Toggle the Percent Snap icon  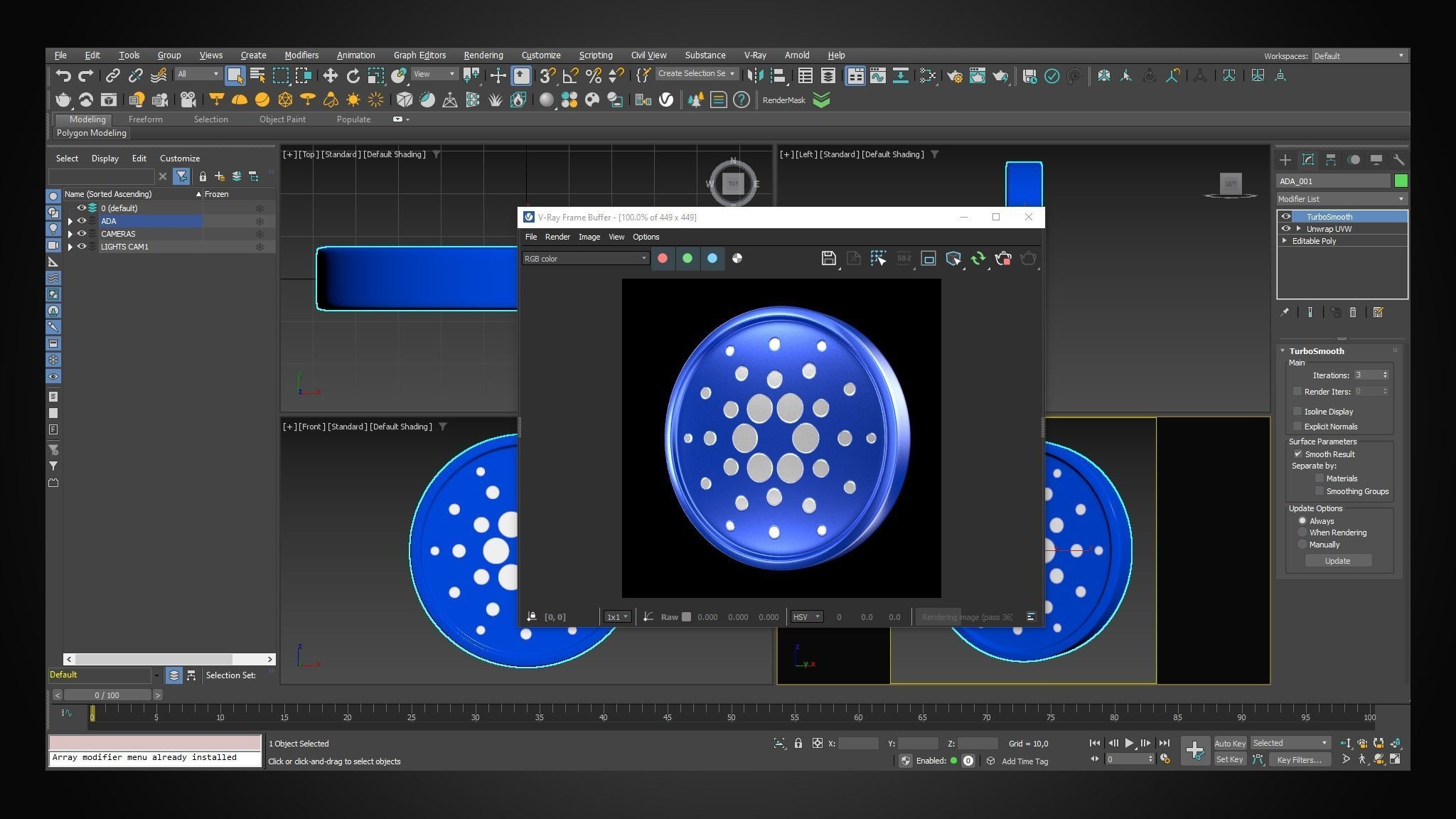tap(594, 75)
